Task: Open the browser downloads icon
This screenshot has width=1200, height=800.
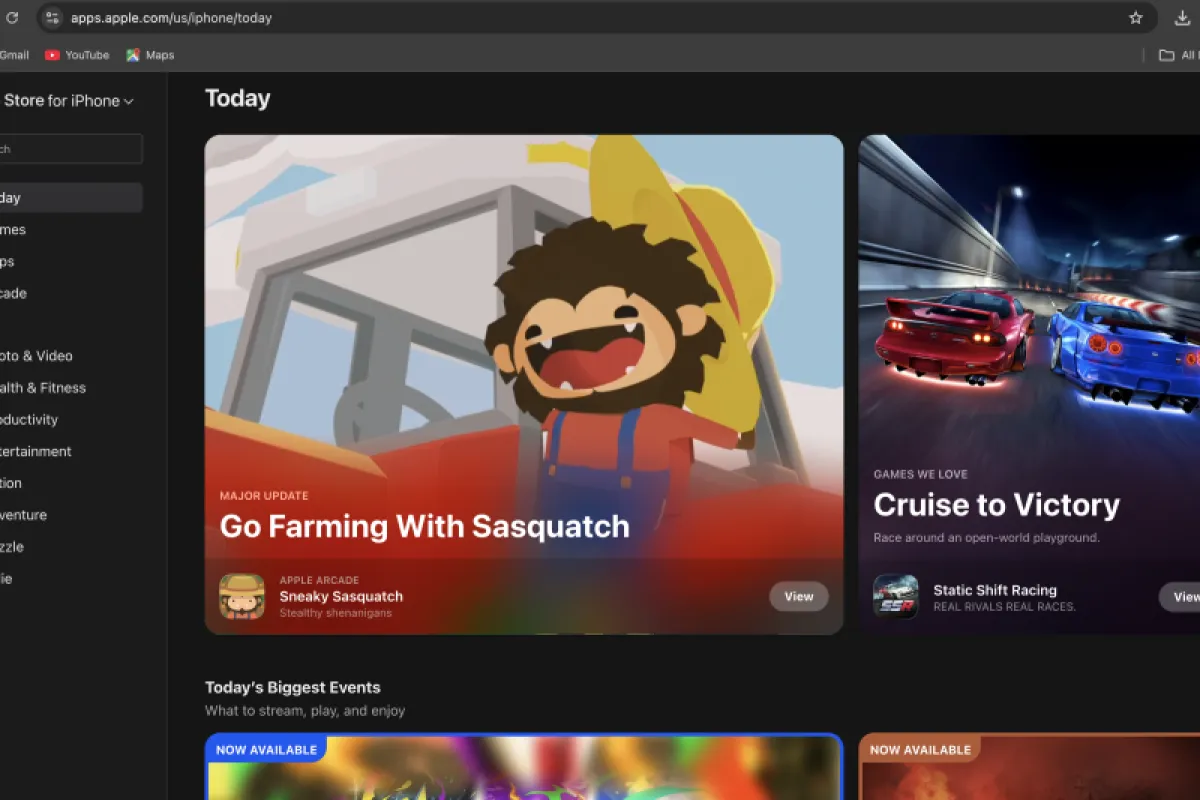Action: (x=1181, y=18)
